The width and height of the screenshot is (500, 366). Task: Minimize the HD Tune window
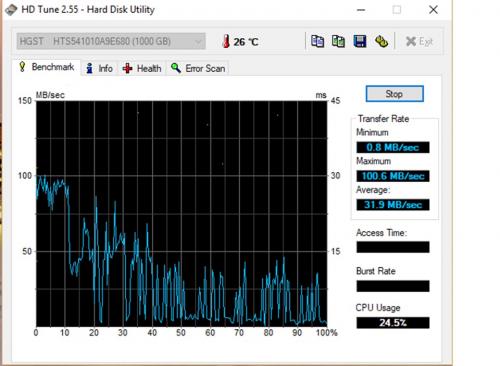point(361,10)
